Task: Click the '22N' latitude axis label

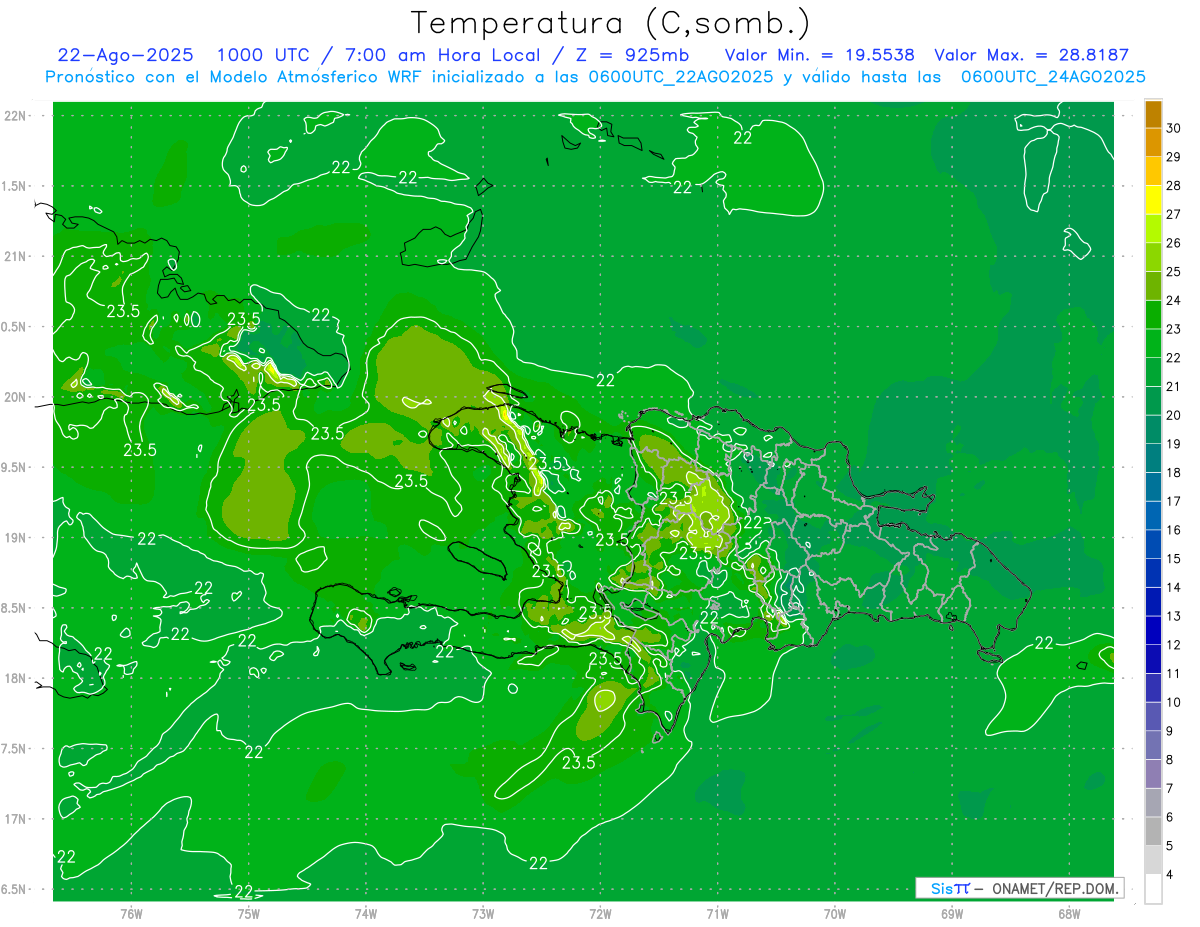Action: (15, 116)
